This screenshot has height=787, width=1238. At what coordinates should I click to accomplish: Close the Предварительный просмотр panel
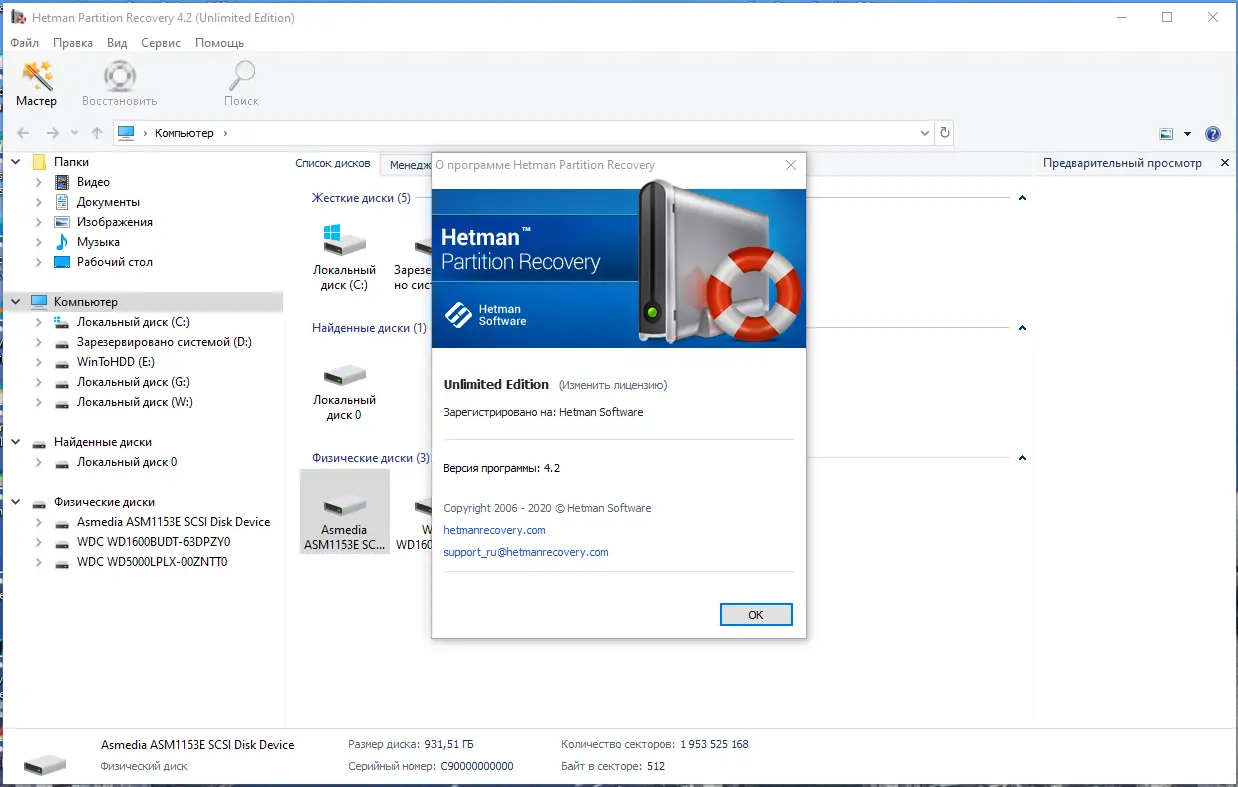tap(1225, 163)
